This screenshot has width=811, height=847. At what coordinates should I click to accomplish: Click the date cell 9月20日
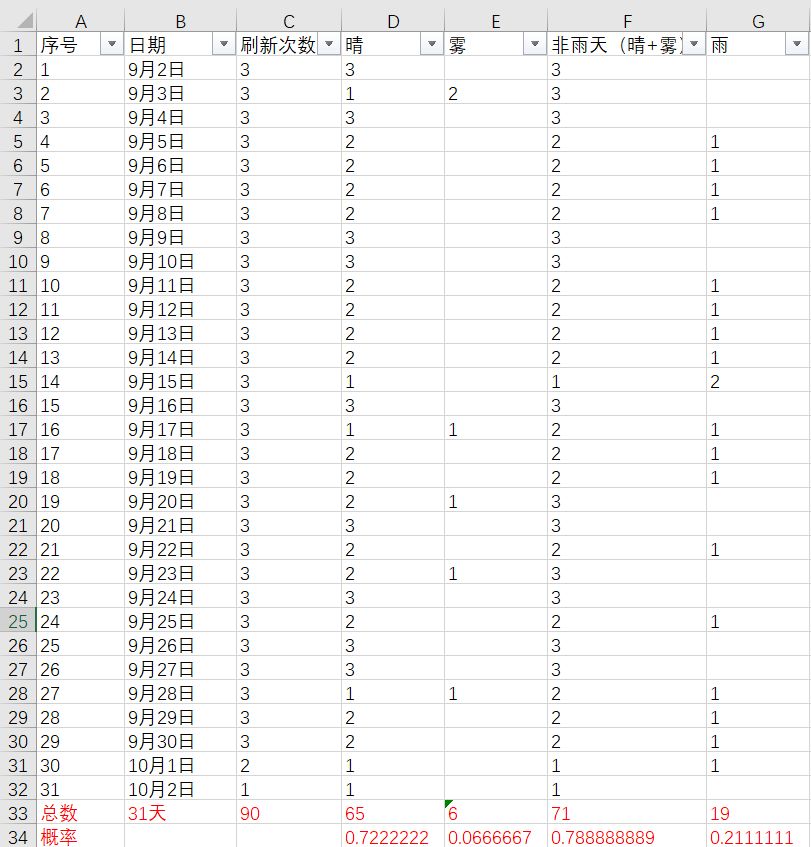(180, 501)
